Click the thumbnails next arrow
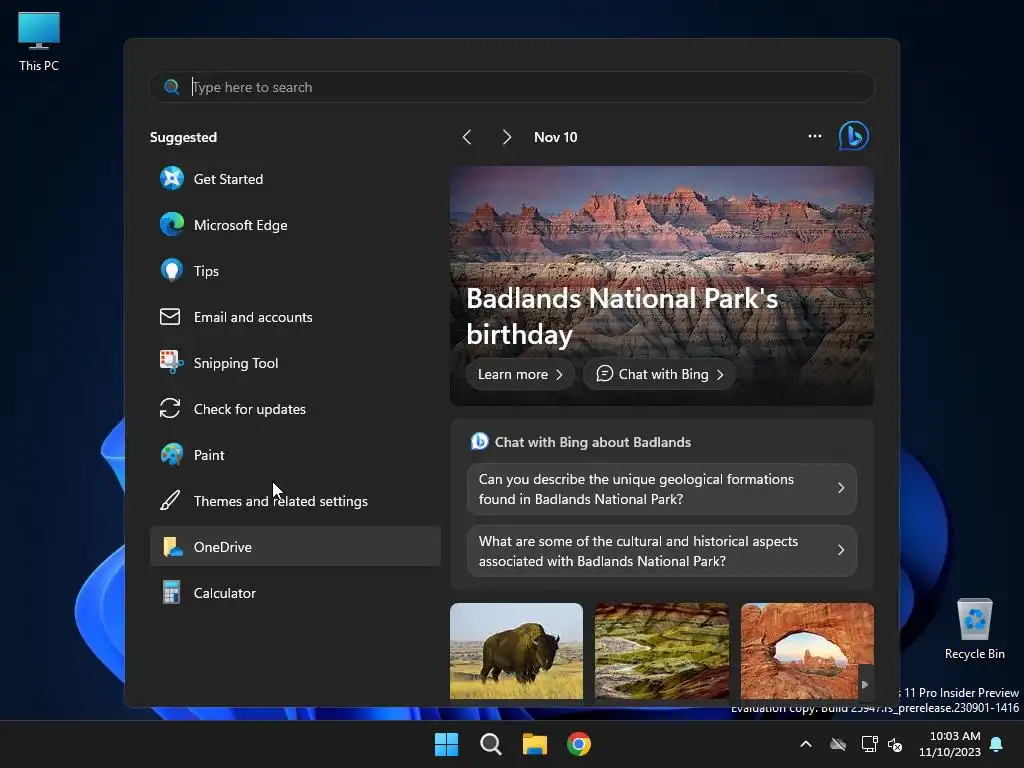 click(865, 684)
